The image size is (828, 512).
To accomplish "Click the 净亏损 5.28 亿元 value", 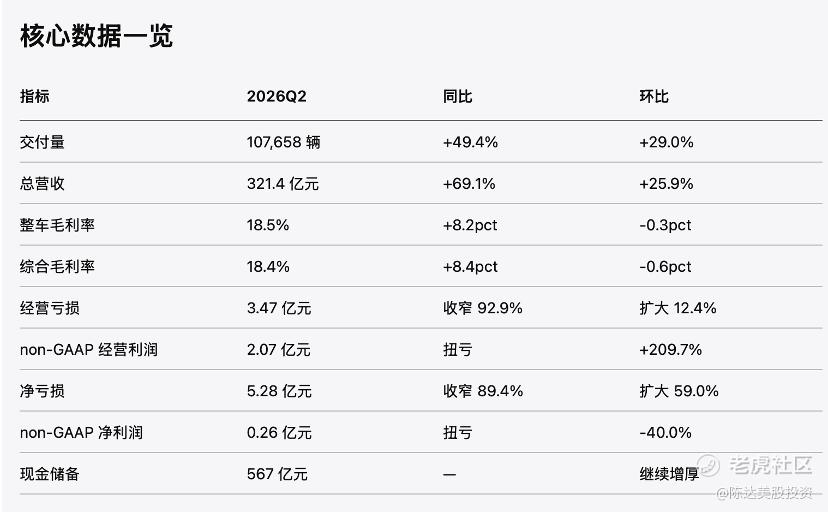I will pos(279,391).
